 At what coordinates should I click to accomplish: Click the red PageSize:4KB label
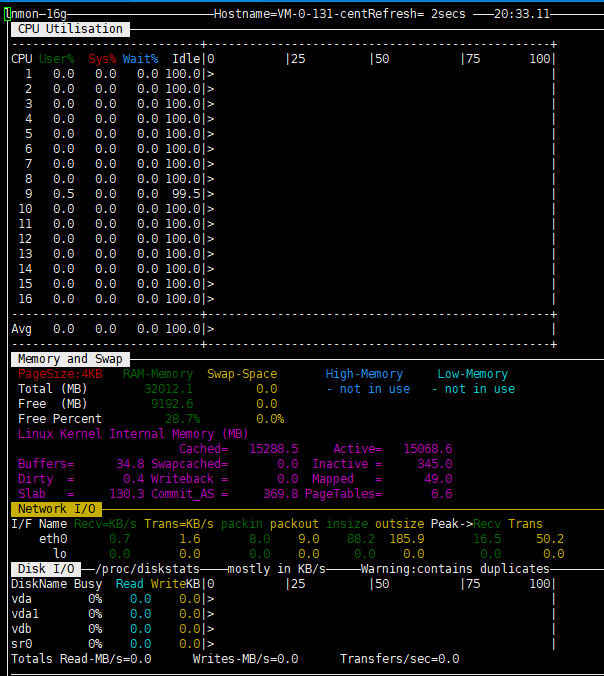60,374
